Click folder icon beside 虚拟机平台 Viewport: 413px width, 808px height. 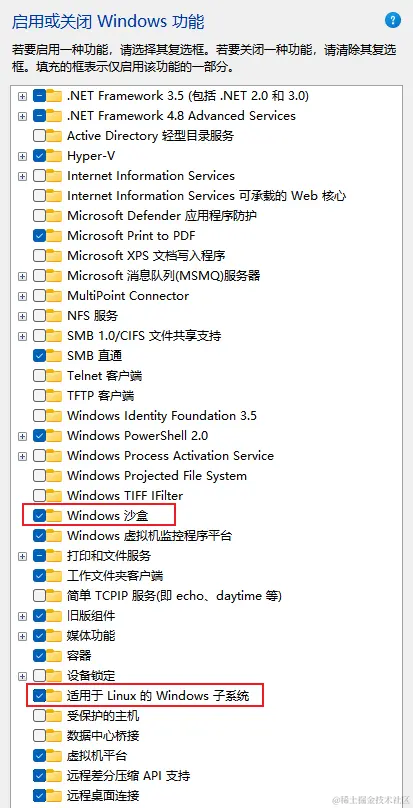pos(54,755)
